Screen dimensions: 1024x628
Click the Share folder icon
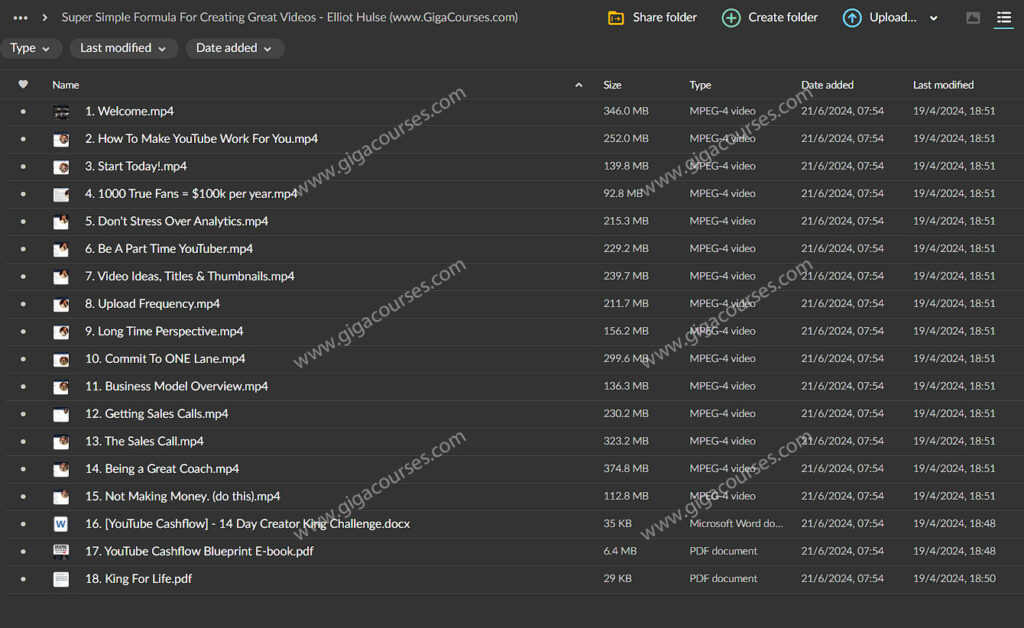point(616,18)
